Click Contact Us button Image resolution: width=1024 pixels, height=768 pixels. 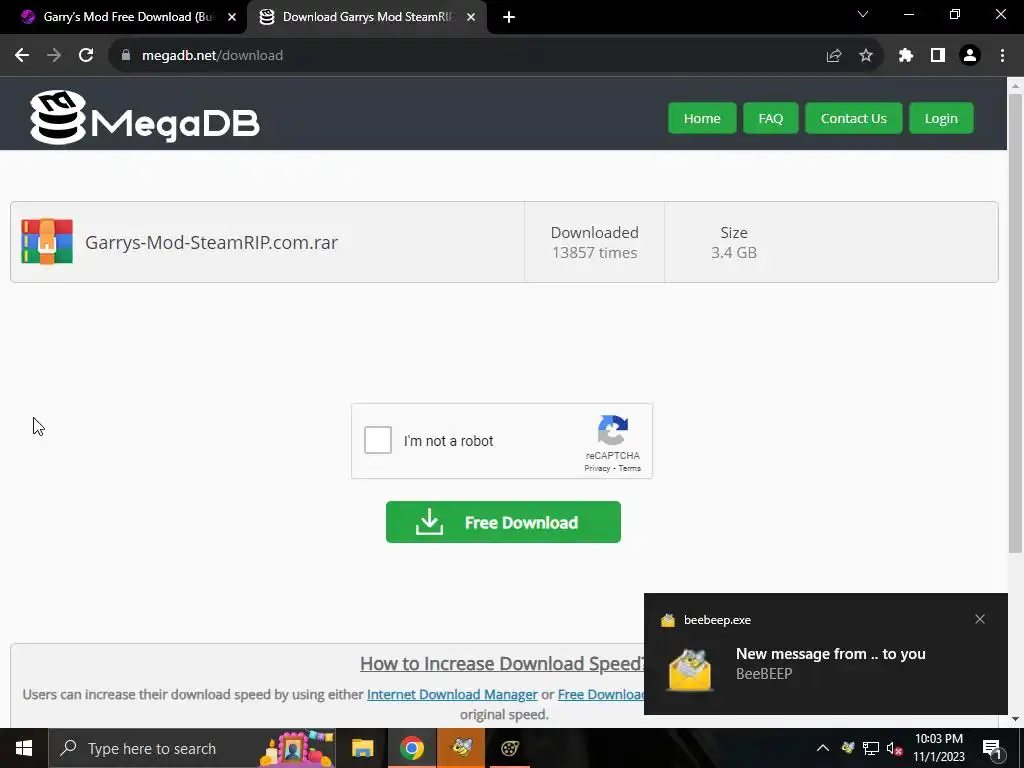click(854, 118)
